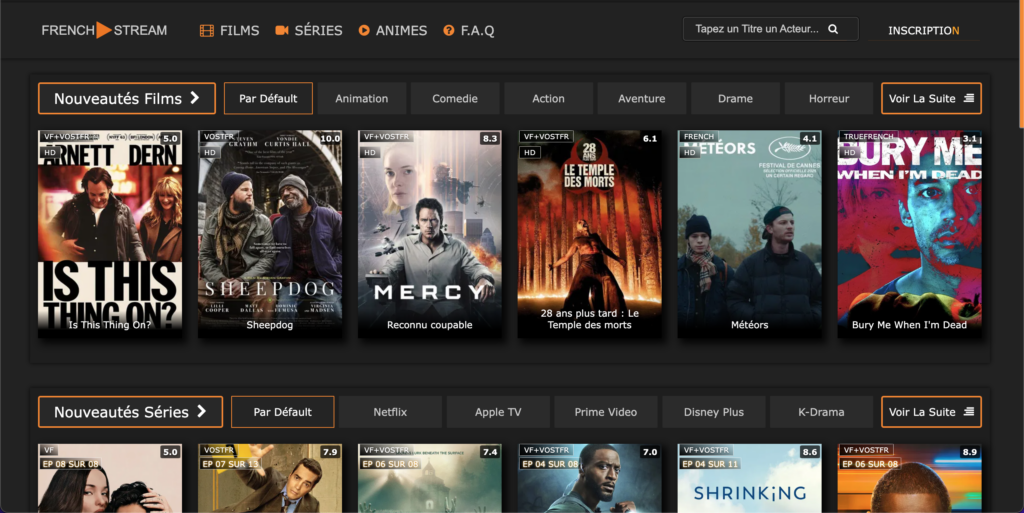The width and height of the screenshot is (1024, 513).
Task: Click the list icon in séries Voir La Suite
Action: point(969,412)
